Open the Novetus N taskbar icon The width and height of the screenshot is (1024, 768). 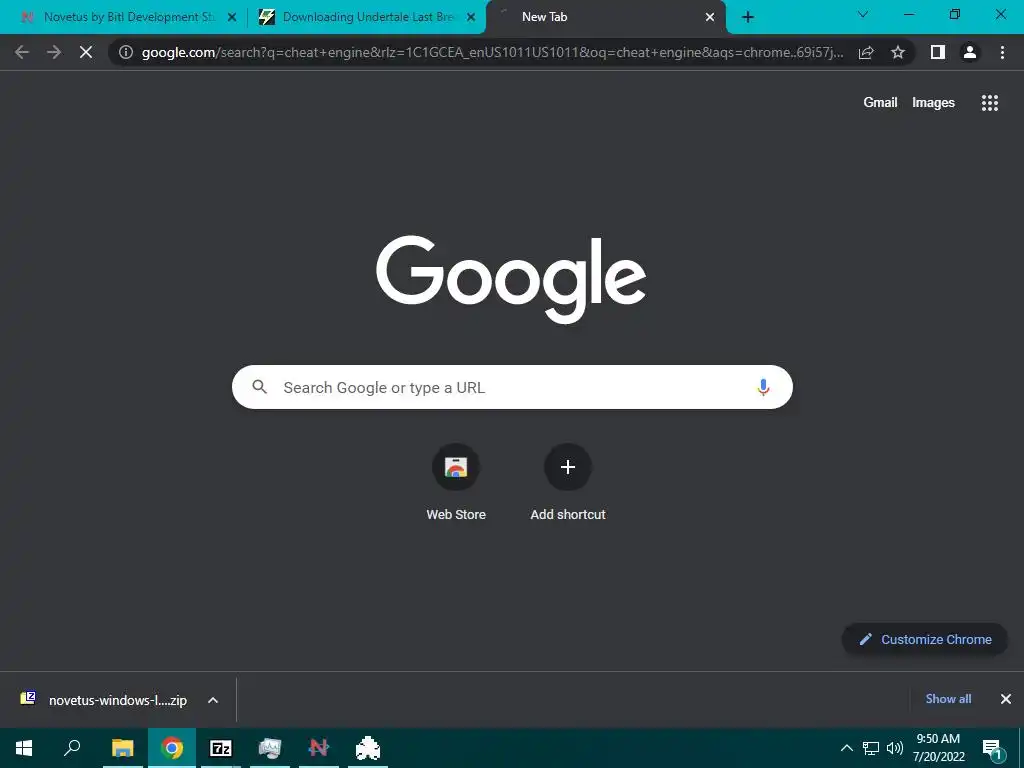(319, 748)
